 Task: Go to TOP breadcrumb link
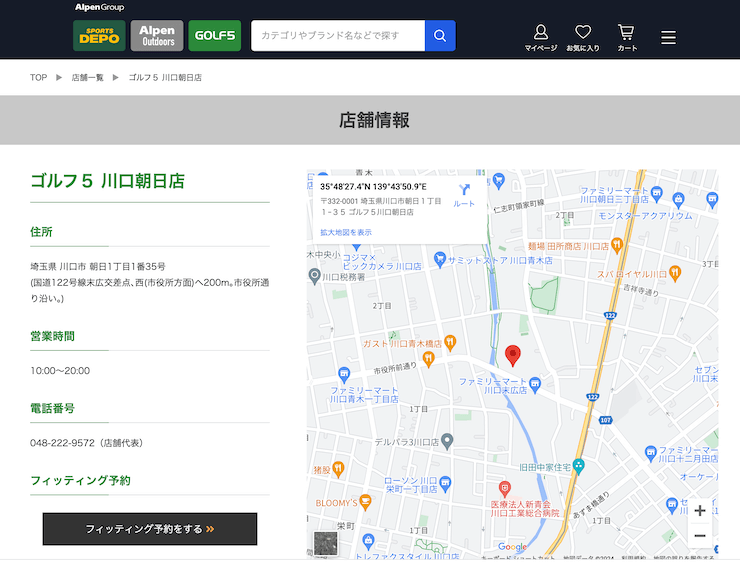39,77
